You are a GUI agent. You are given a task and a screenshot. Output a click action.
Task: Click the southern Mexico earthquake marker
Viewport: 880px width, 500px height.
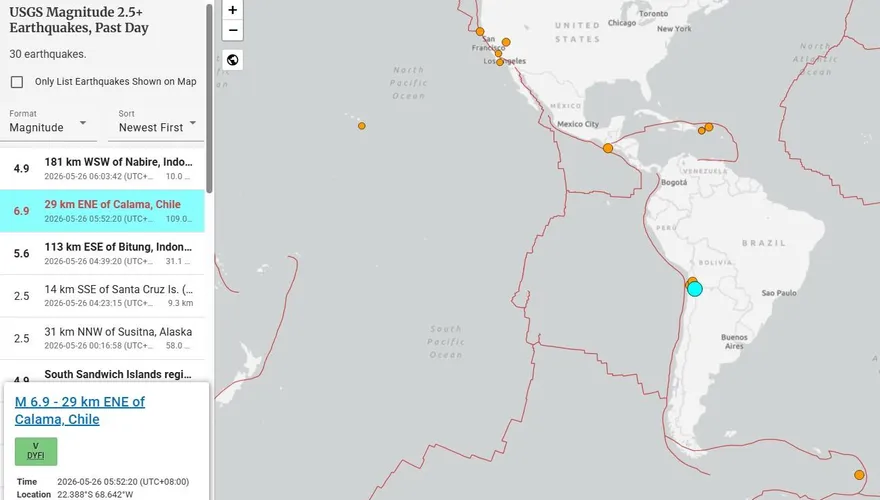point(608,148)
